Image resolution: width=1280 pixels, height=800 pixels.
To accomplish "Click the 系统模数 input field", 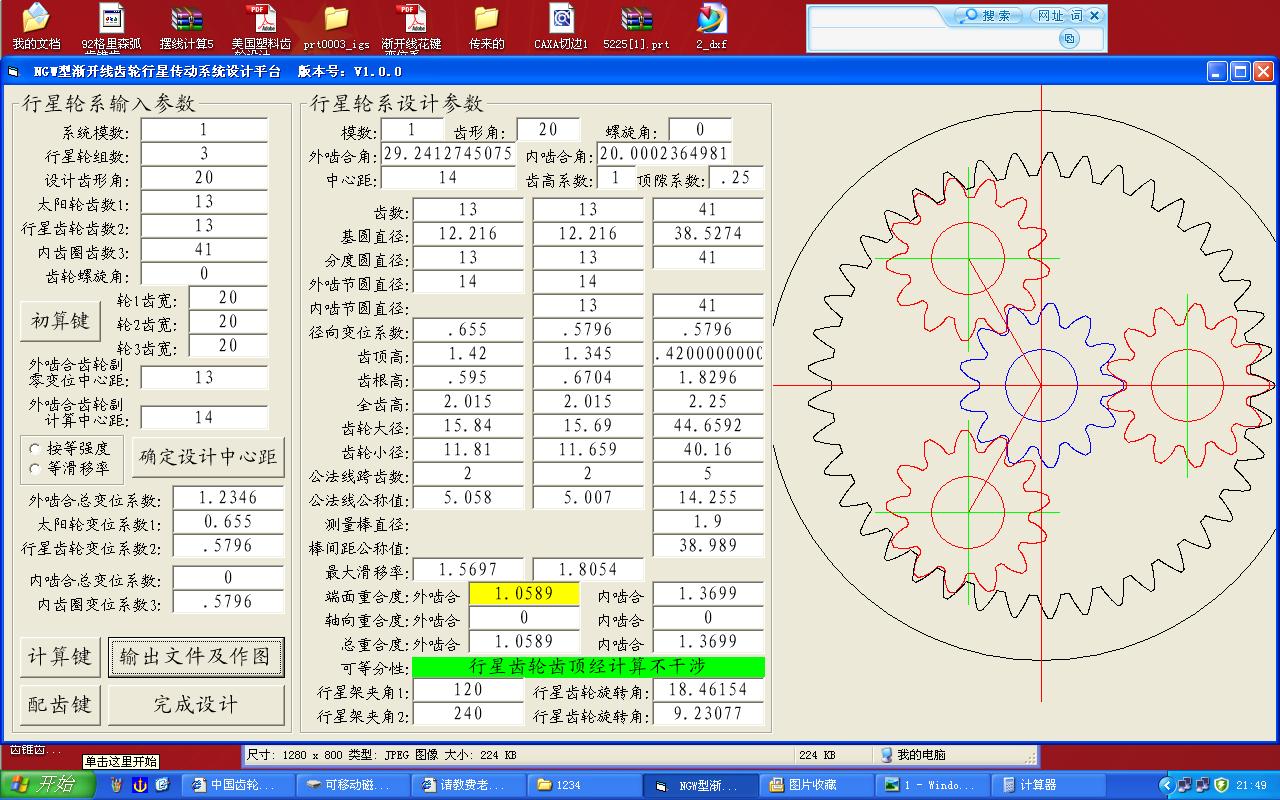I will (x=204, y=130).
